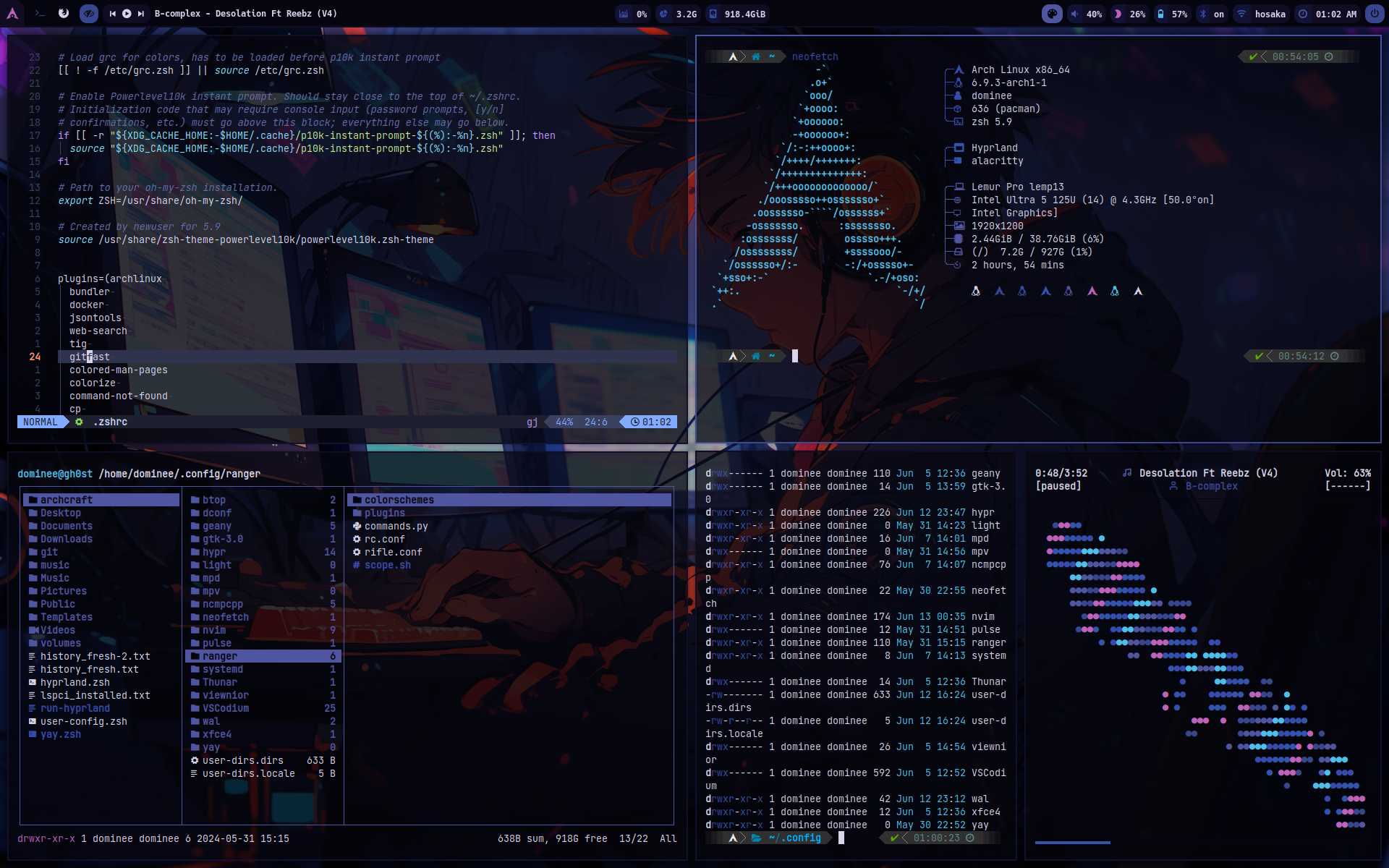Select the VSCodium directory entry
1389x868 pixels.
coord(225,708)
